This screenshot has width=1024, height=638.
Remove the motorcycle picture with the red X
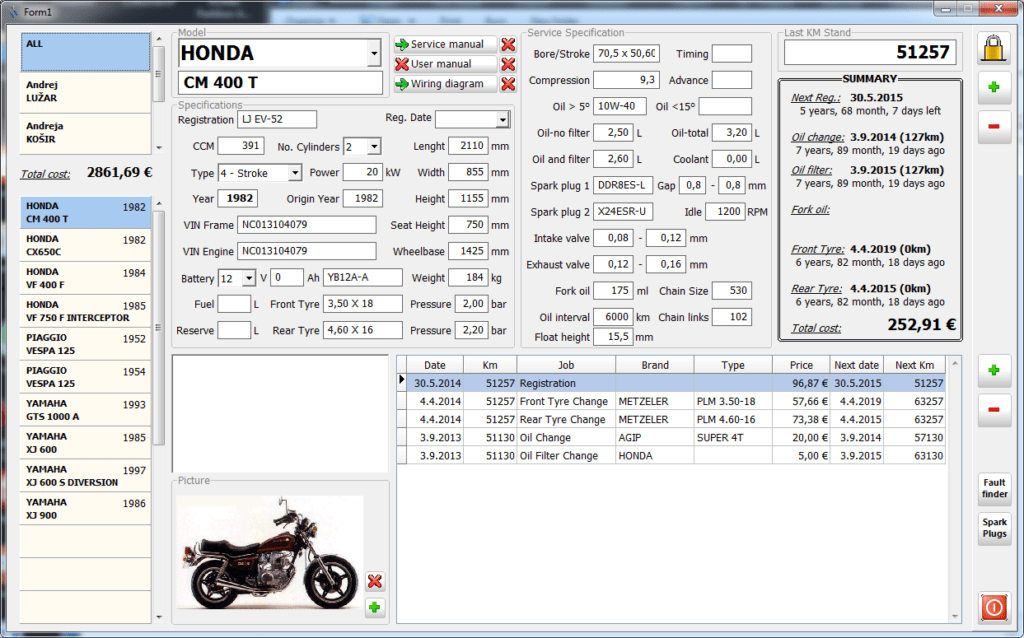click(375, 581)
